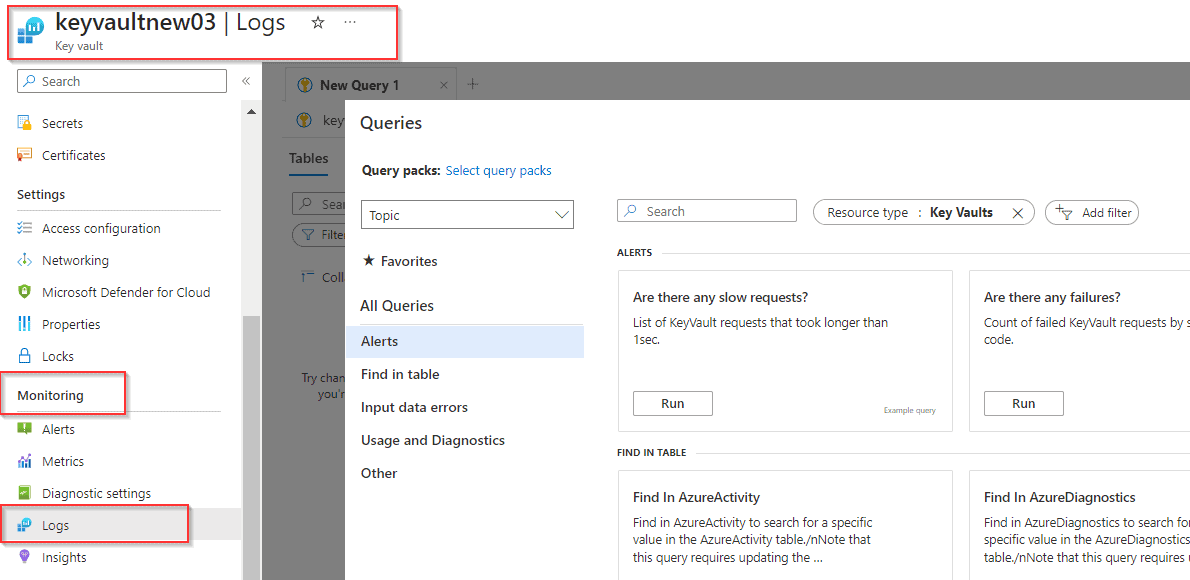Click the Queries search field

click(706, 210)
